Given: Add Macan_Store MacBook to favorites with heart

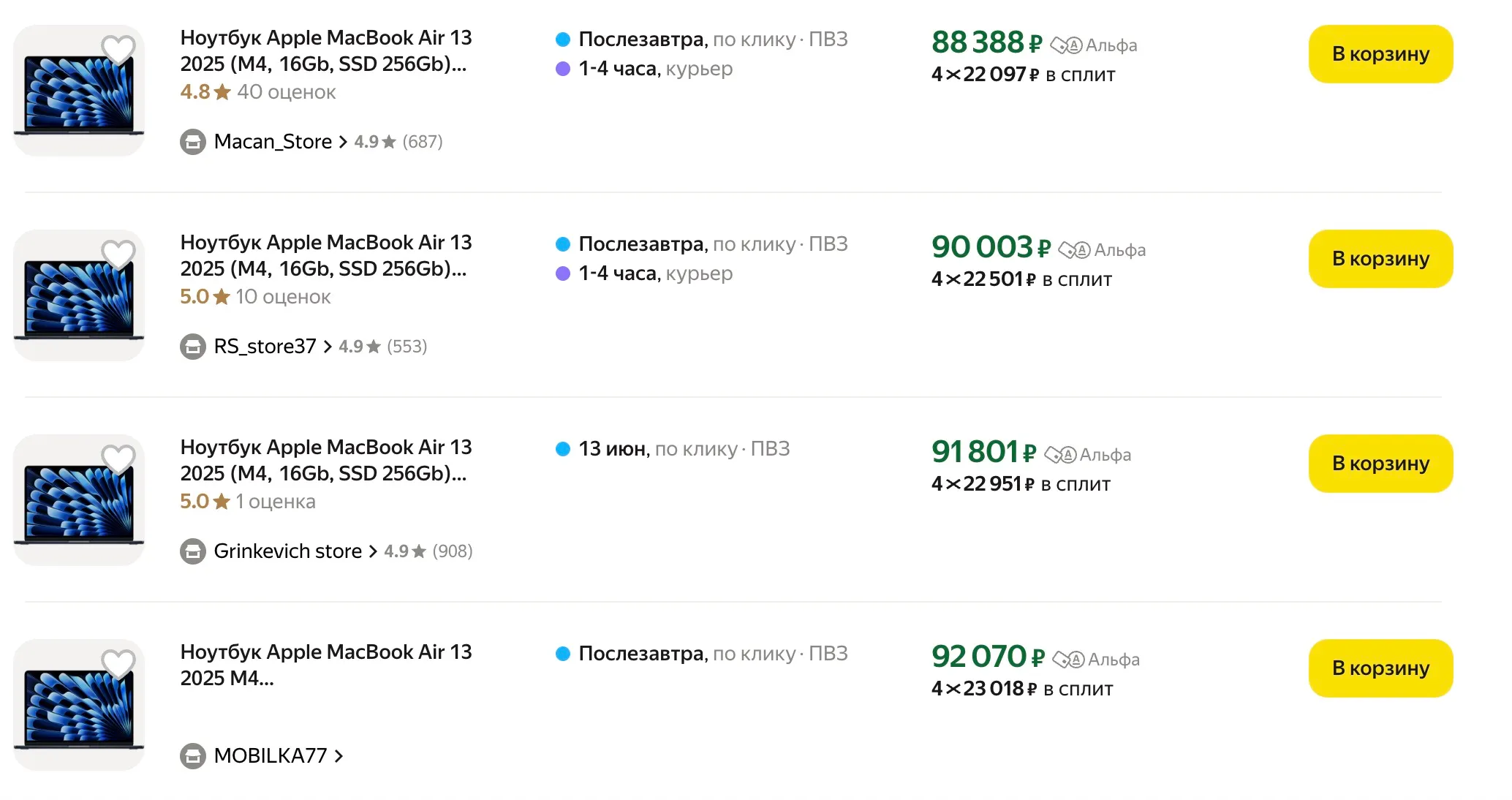Looking at the screenshot, I should click(x=118, y=49).
